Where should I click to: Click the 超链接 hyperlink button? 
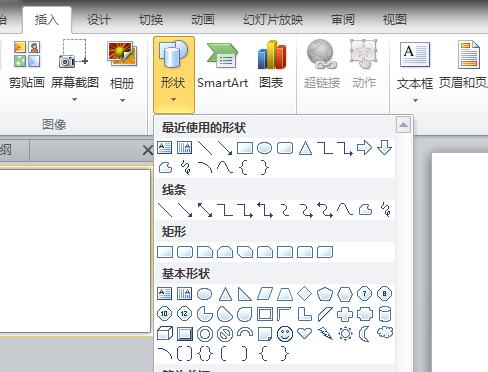pos(322,65)
